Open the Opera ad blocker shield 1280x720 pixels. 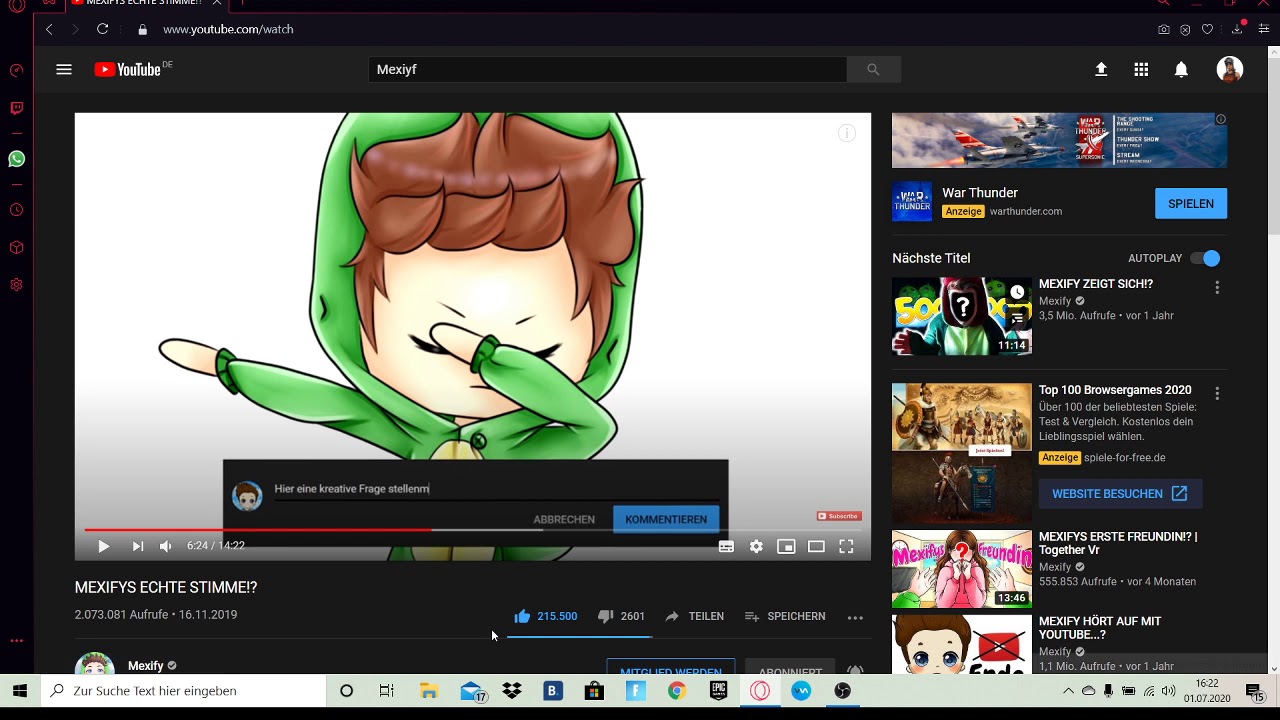tap(1186, 30)
